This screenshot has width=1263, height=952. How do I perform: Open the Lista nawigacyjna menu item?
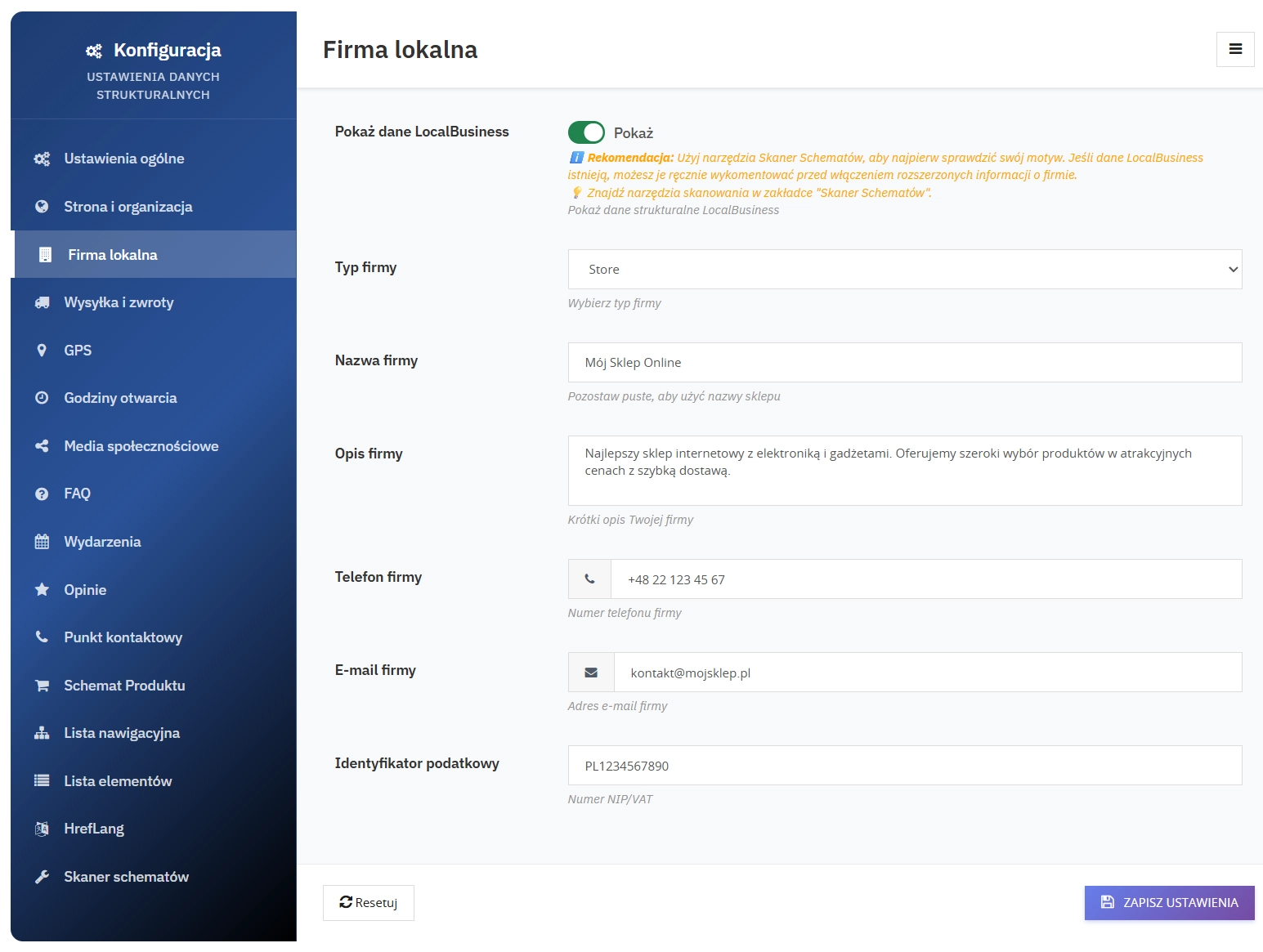tap(122, 733)
